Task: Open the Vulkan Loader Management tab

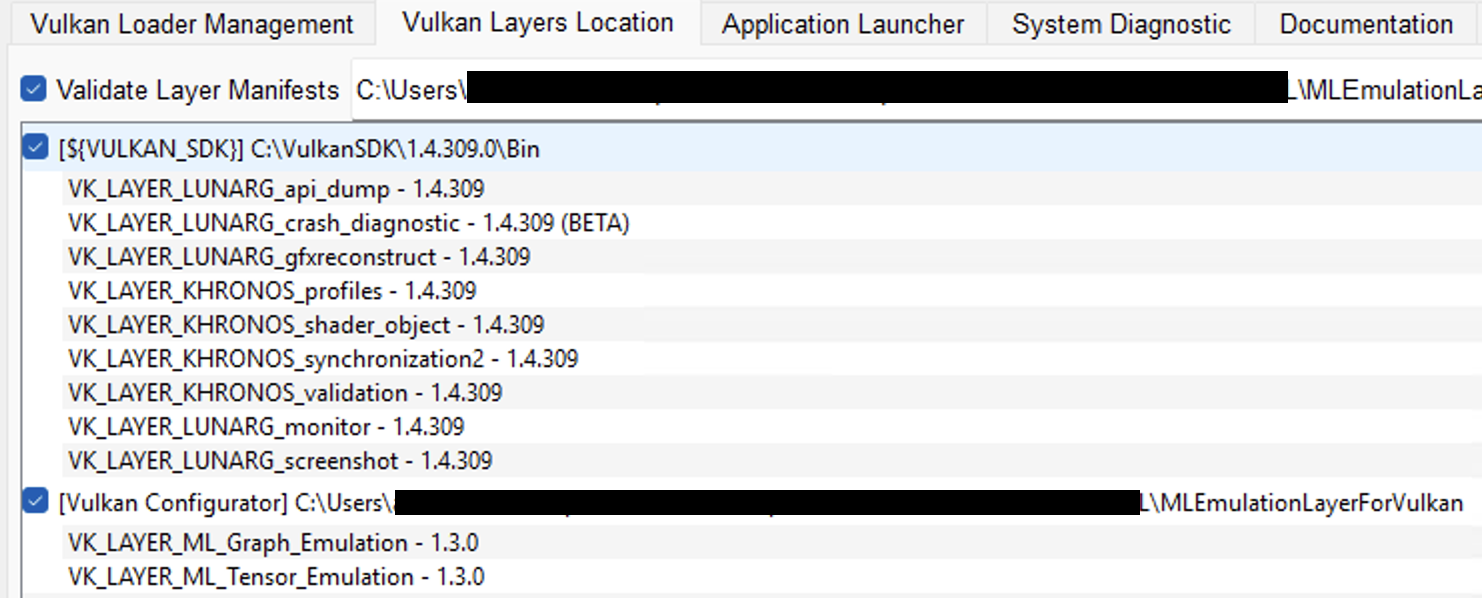Action: (192, 24)
